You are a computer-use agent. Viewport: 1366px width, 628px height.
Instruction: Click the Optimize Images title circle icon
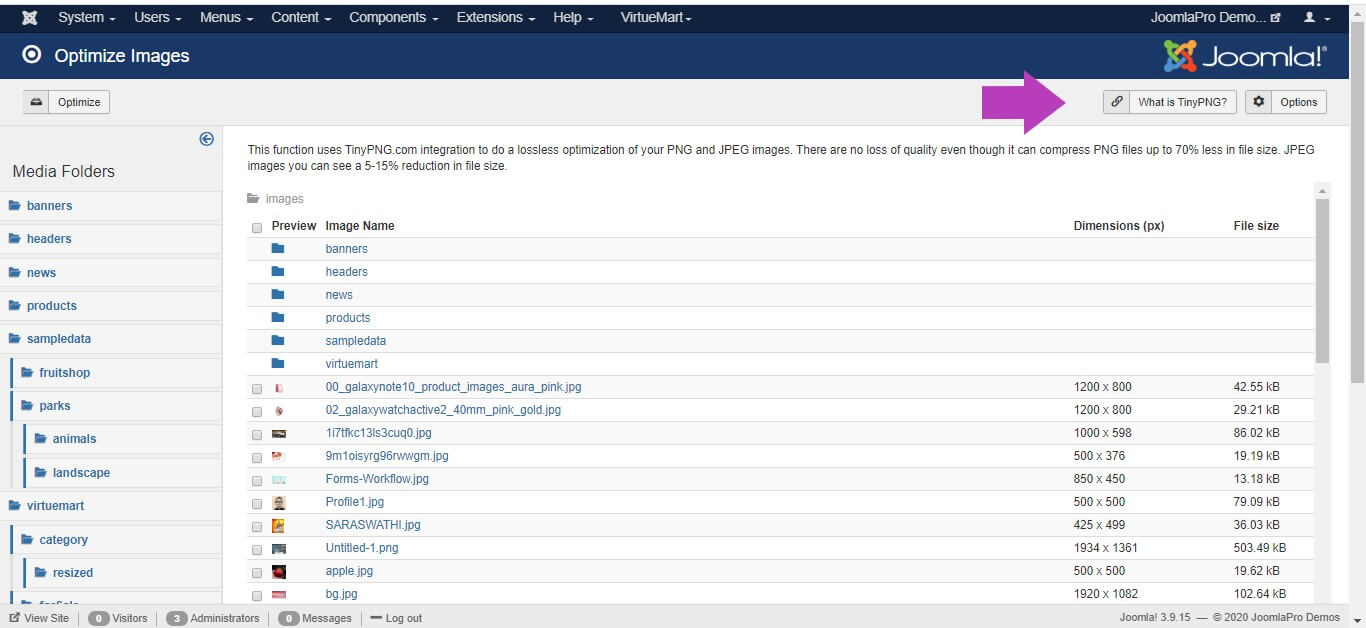click(x=32, y=55)
